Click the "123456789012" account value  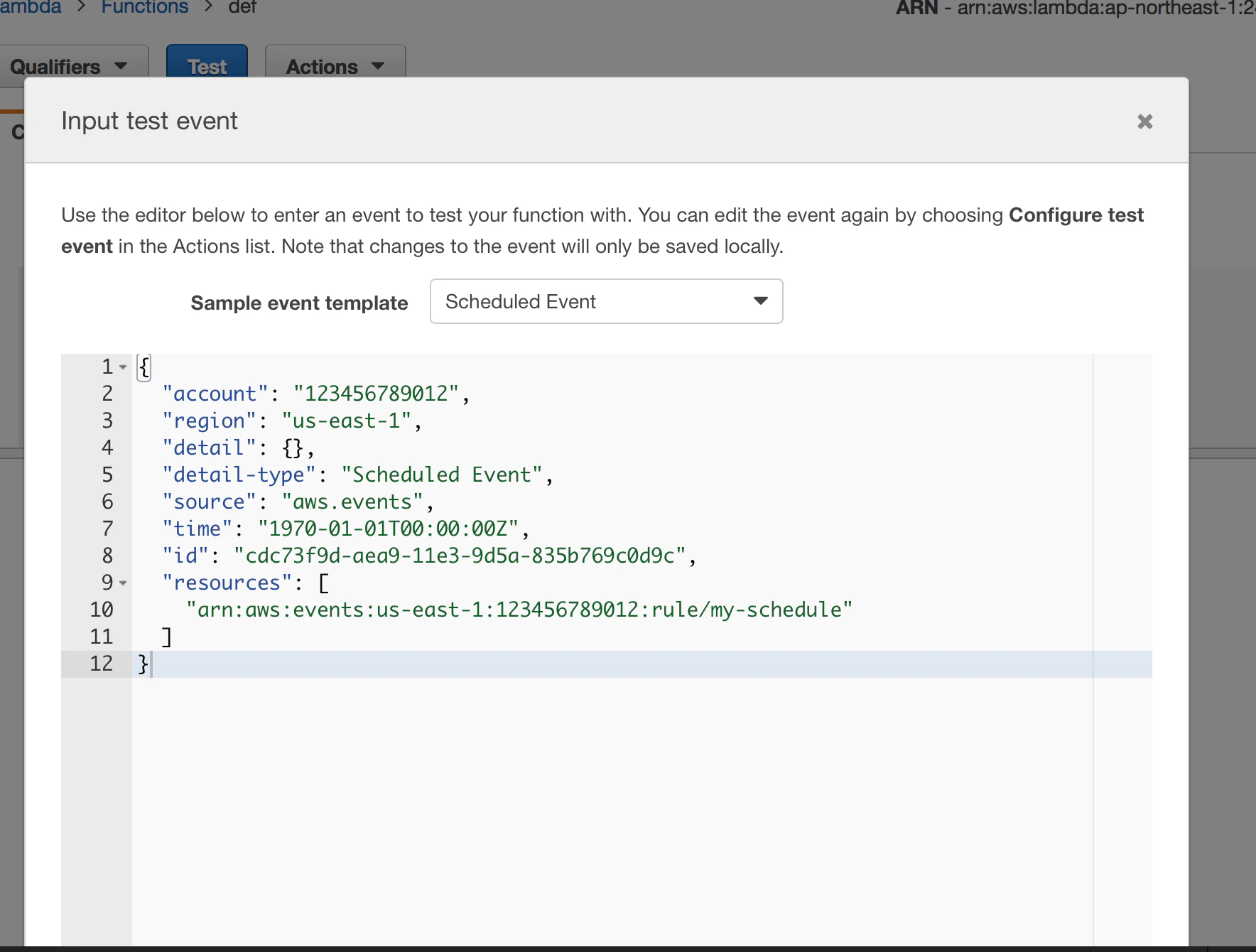click(x=377, y=394)
